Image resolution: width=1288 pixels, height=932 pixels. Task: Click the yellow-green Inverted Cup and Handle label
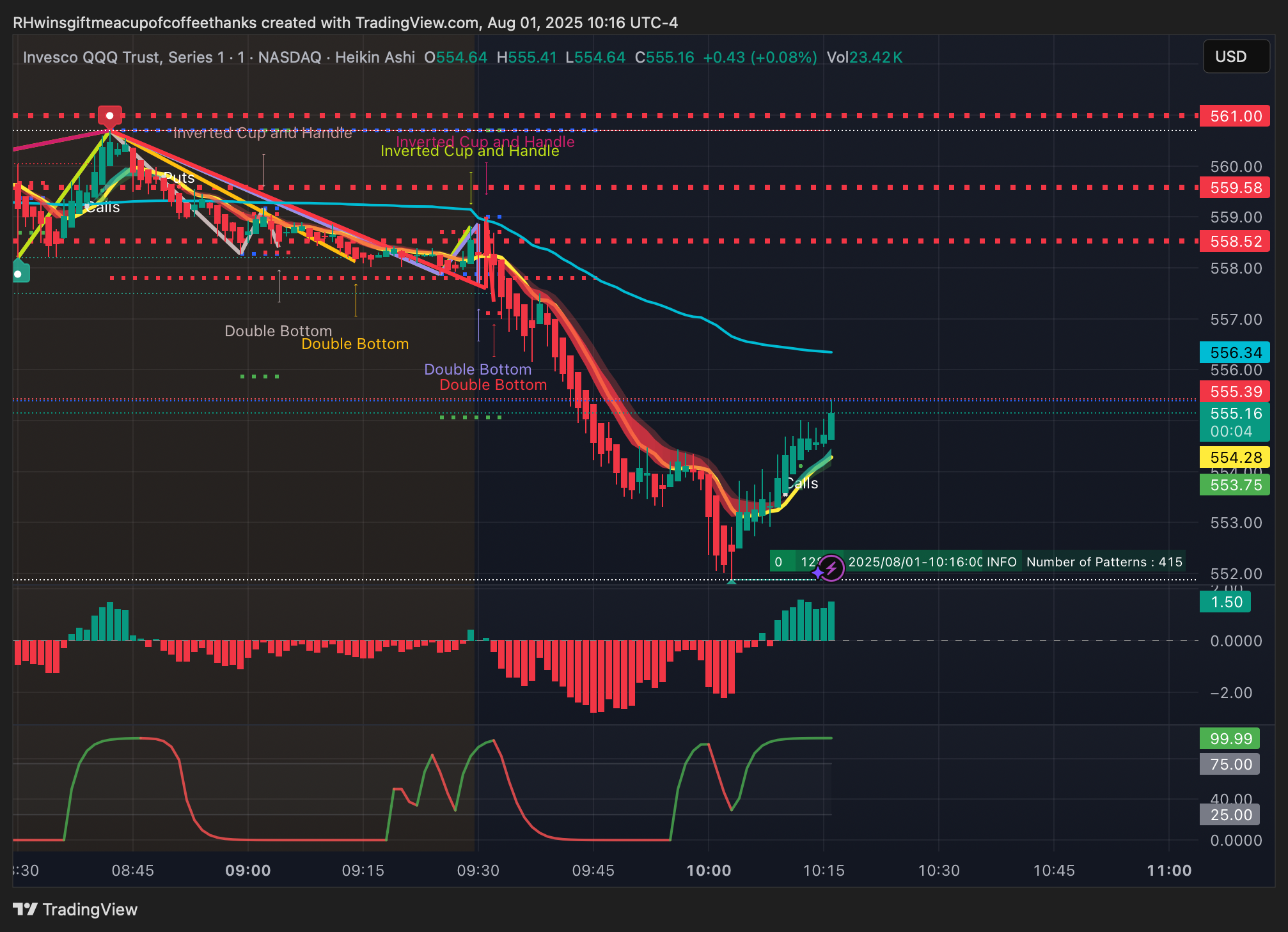(x=470, y=151)
